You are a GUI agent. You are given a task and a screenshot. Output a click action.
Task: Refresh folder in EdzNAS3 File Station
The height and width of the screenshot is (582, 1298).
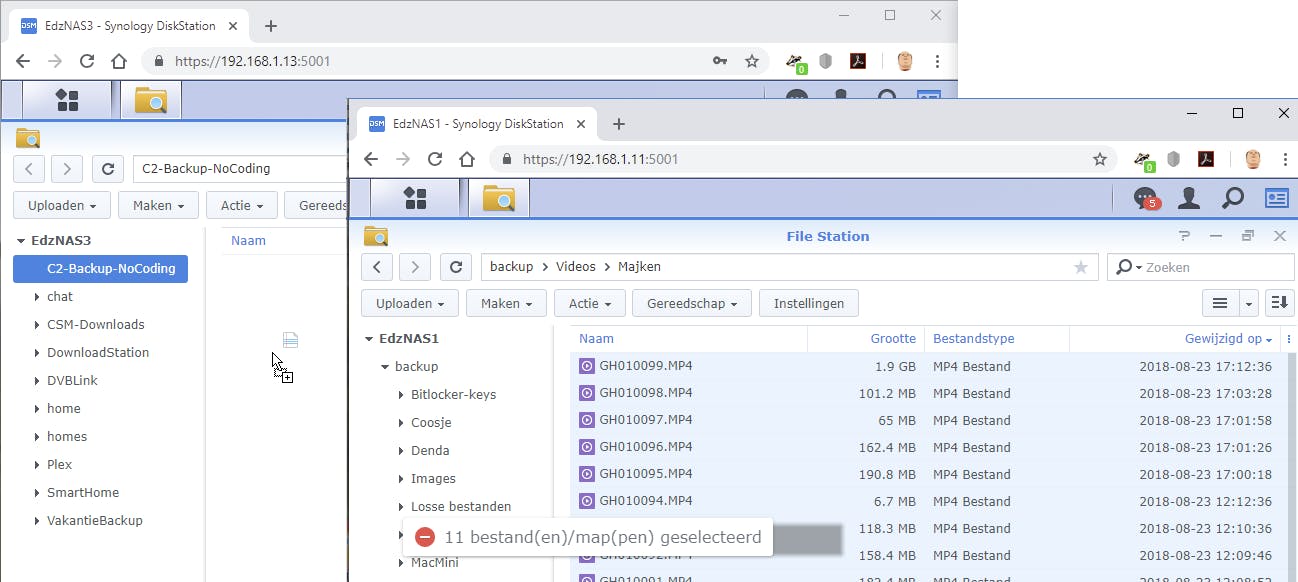click(x=108, y=169)
